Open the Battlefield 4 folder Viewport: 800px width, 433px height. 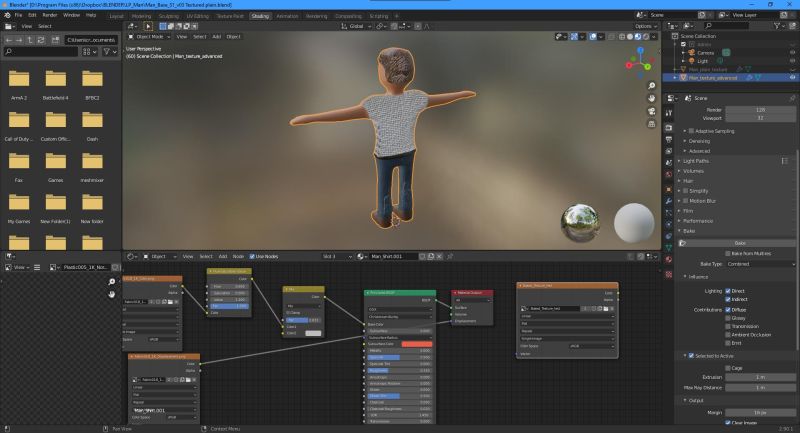pos(56,84)
